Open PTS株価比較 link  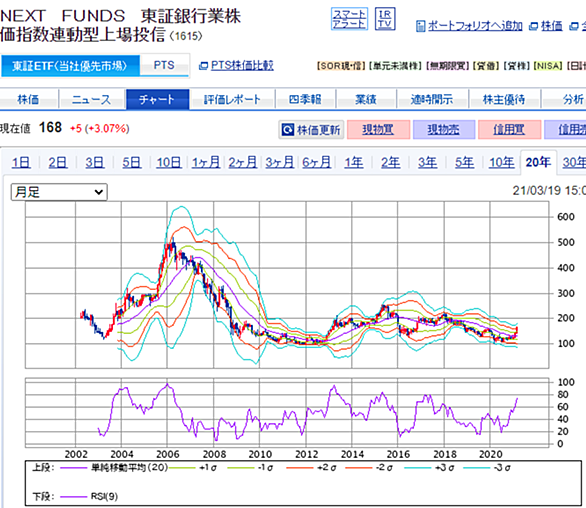click(x=242, y=65)
